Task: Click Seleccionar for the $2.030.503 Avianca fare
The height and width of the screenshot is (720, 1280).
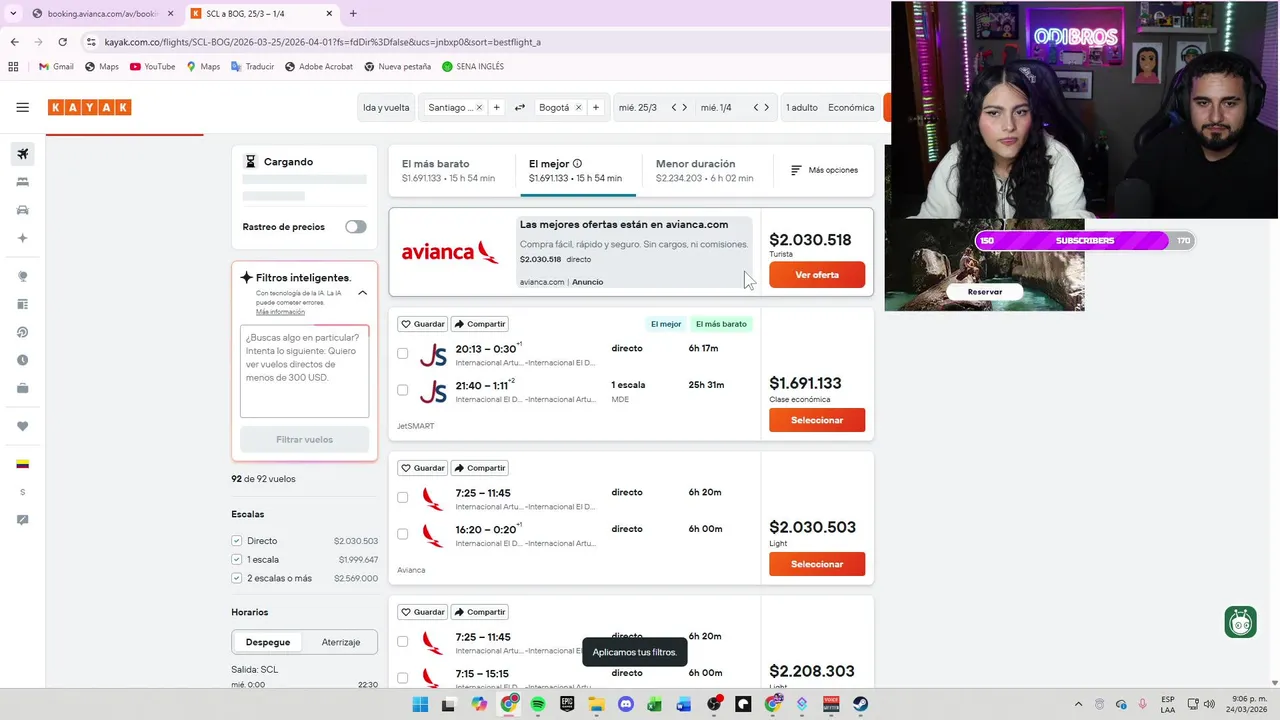Action: point(817,564)
